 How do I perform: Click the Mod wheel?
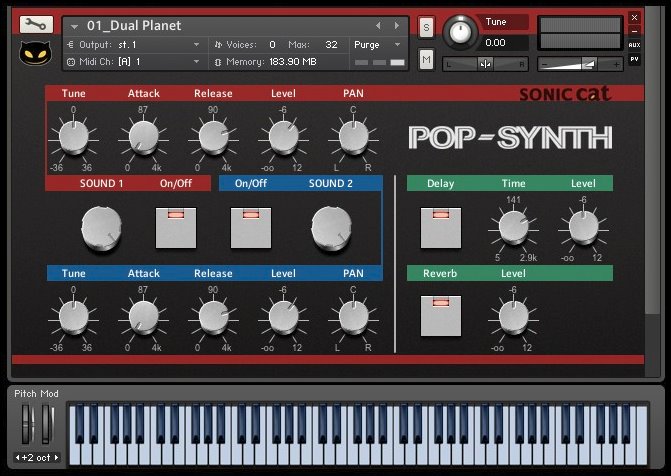[x=47, y=424]
